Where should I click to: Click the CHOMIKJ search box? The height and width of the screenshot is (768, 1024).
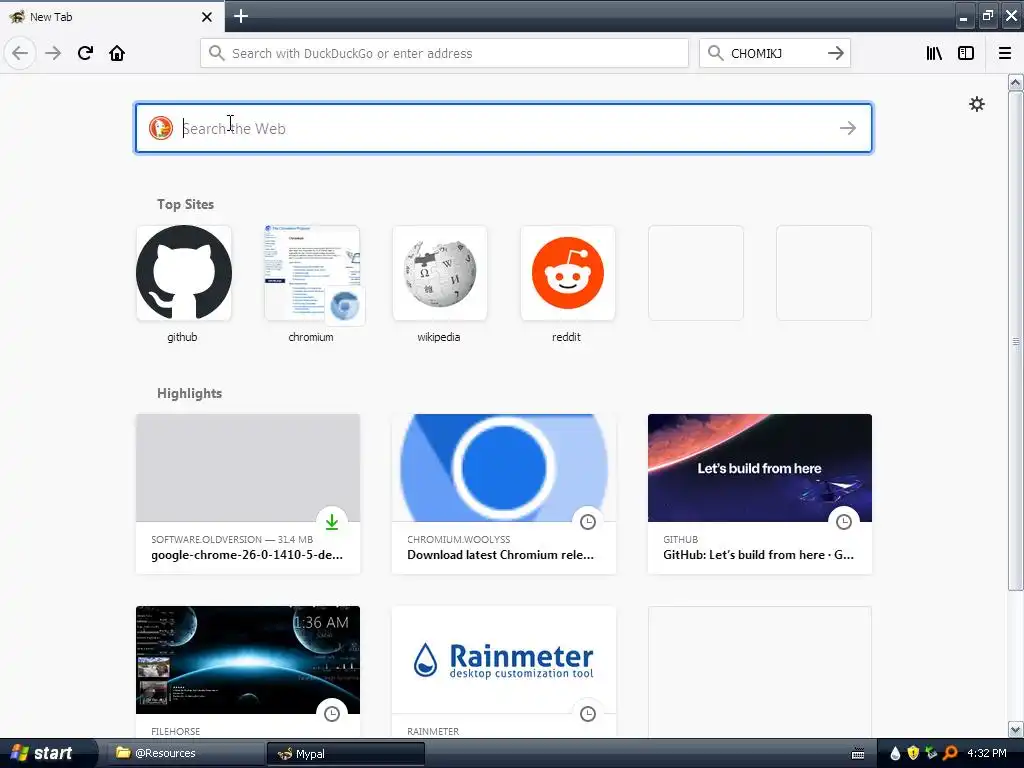(775, 53)
